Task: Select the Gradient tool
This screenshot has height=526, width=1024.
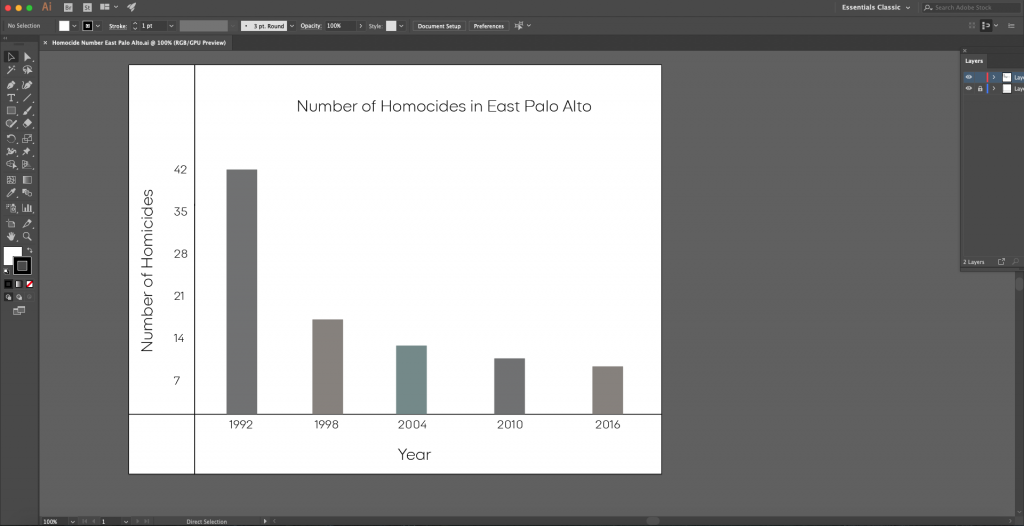Action: [27, 180]
